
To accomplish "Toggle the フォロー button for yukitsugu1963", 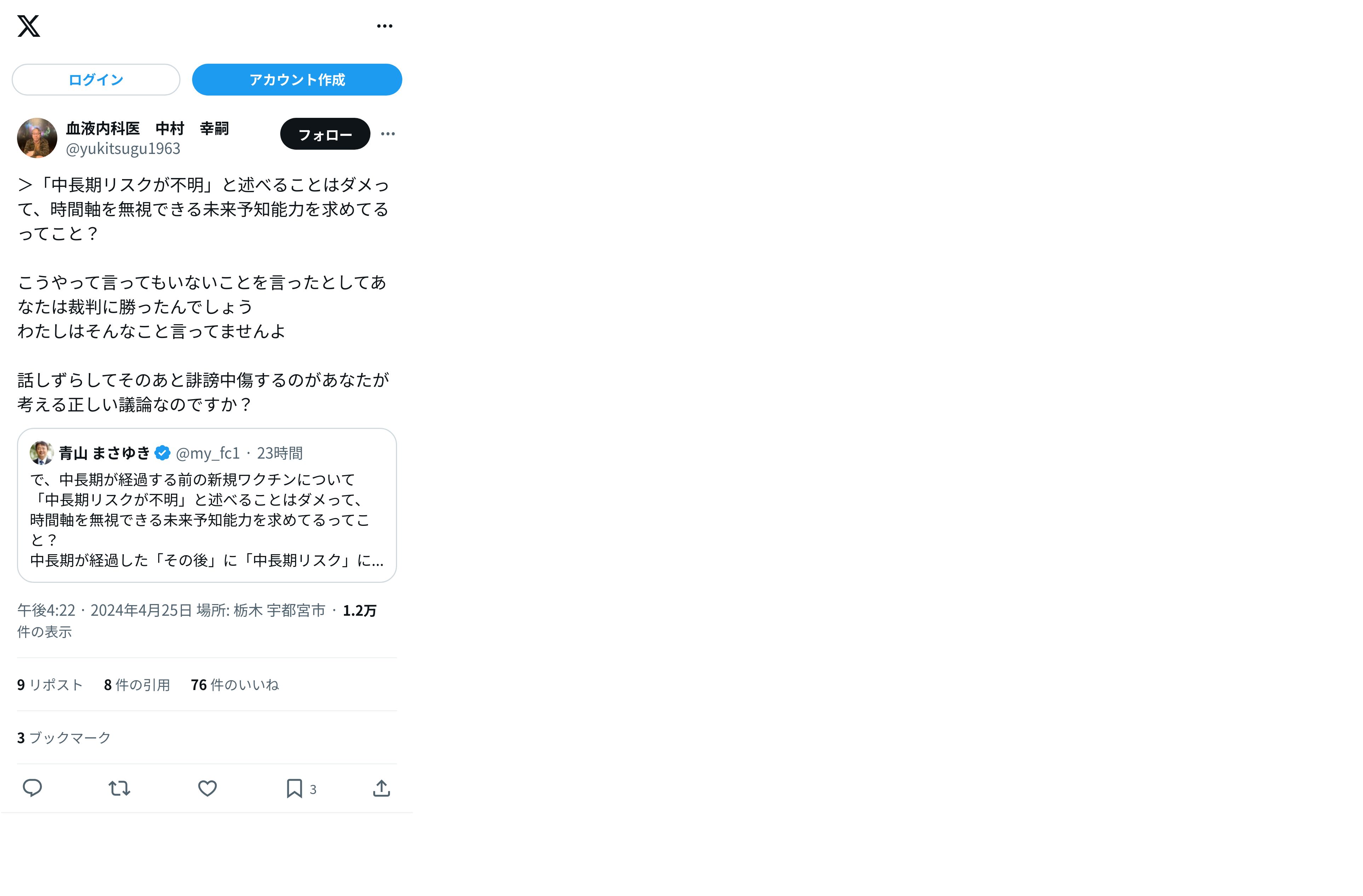I will (x=325, y=134).
